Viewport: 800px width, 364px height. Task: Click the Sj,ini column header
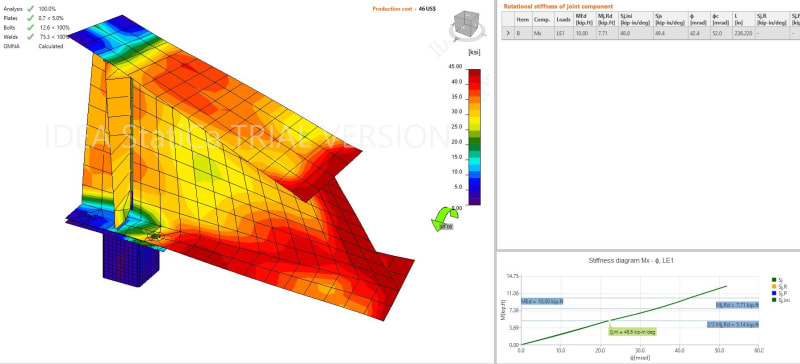tap(635, 19)
